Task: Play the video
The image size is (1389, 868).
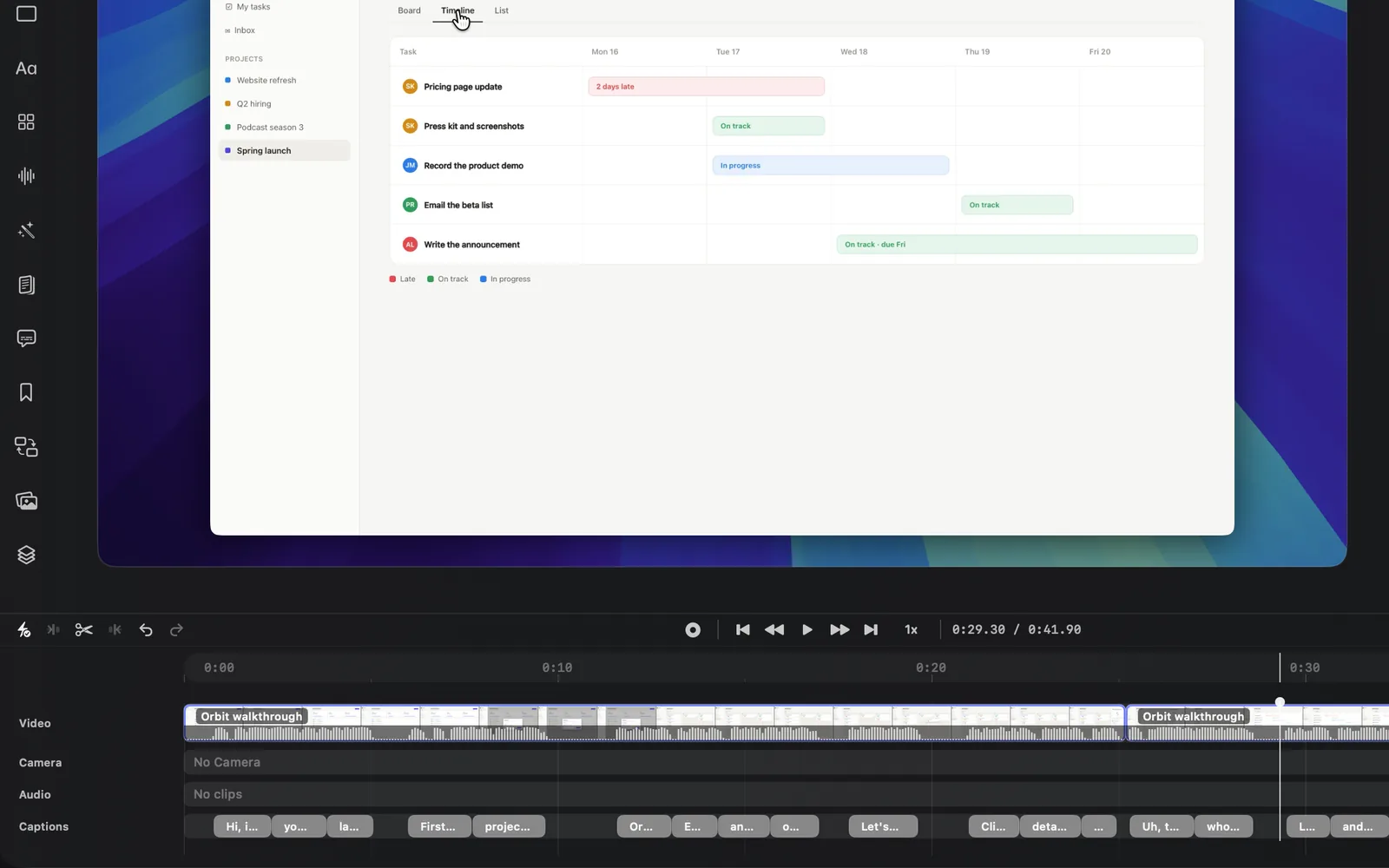Action: pos(807,630)
